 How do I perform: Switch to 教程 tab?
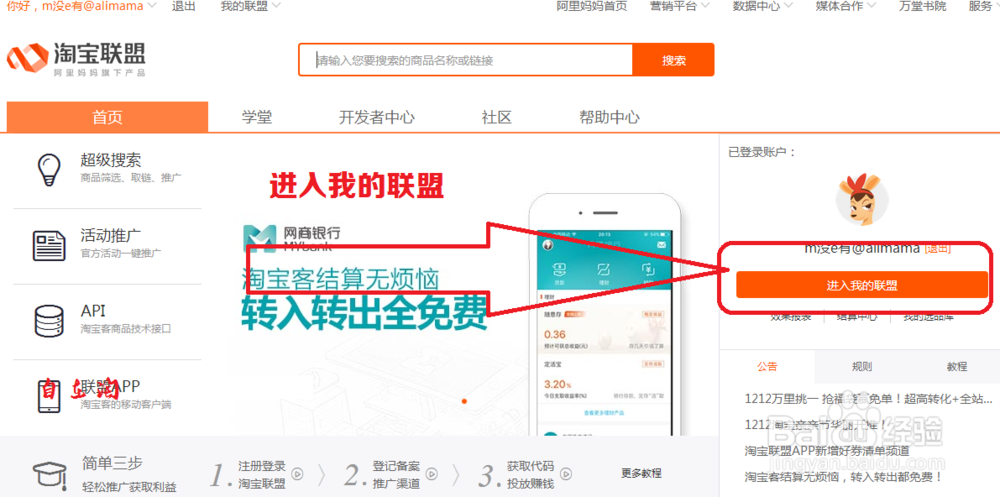click(x=957, y=367)
